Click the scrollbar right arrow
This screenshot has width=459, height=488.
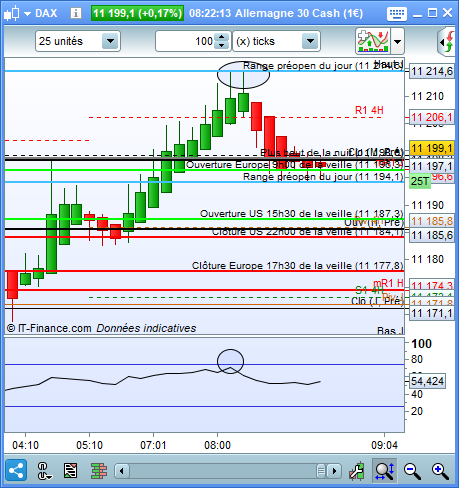click(334, 471)
